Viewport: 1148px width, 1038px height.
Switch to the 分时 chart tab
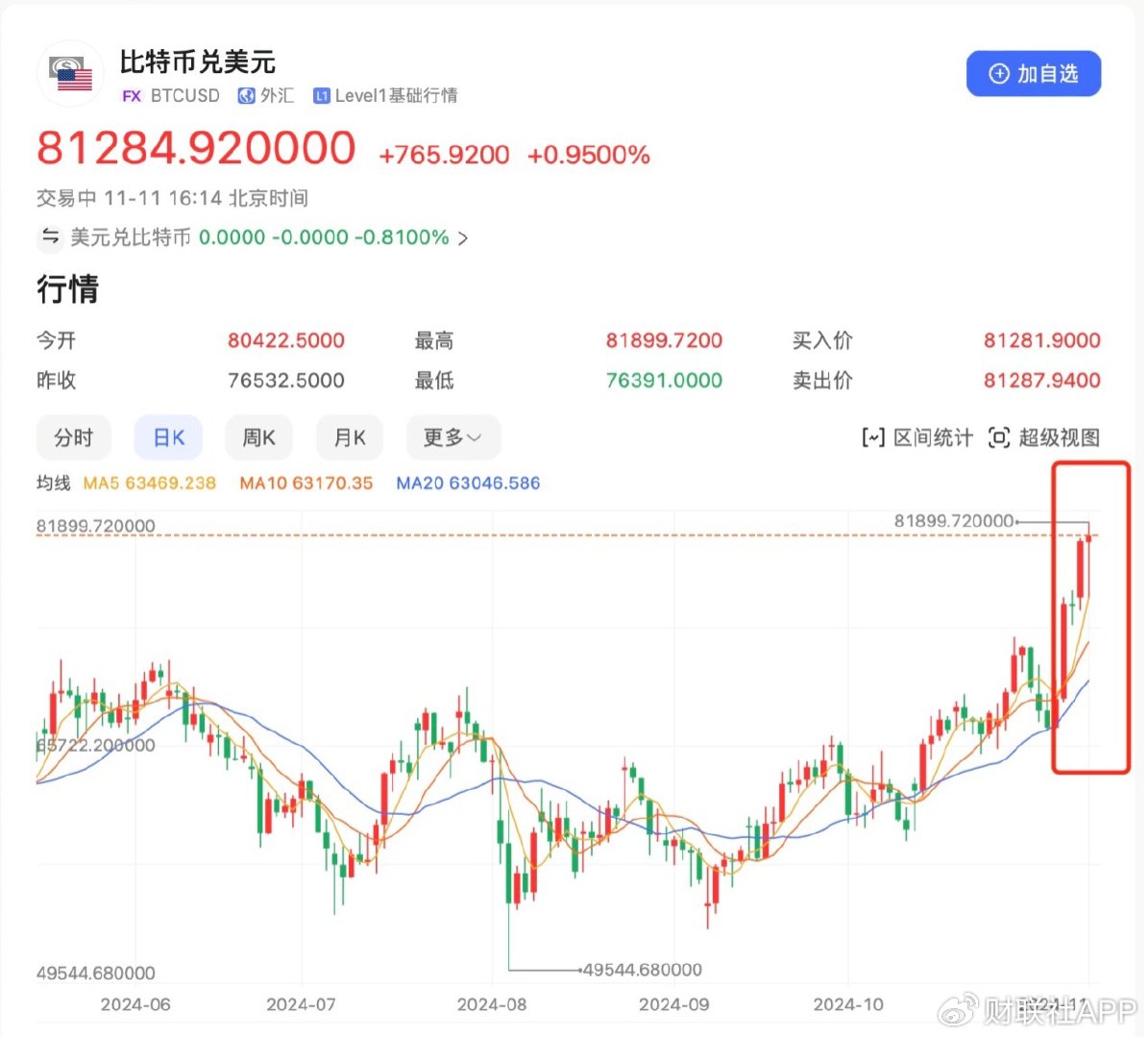(x=74, y=437)
